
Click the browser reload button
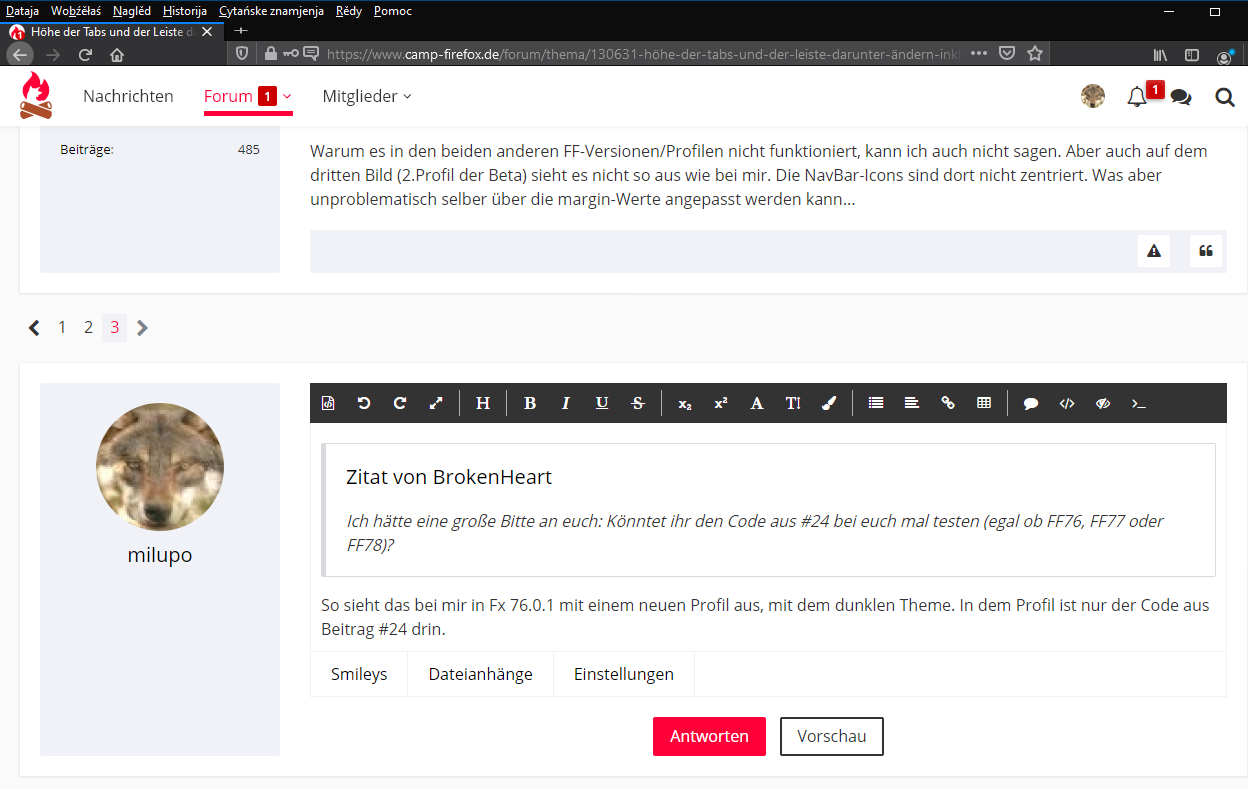point(85,54)
